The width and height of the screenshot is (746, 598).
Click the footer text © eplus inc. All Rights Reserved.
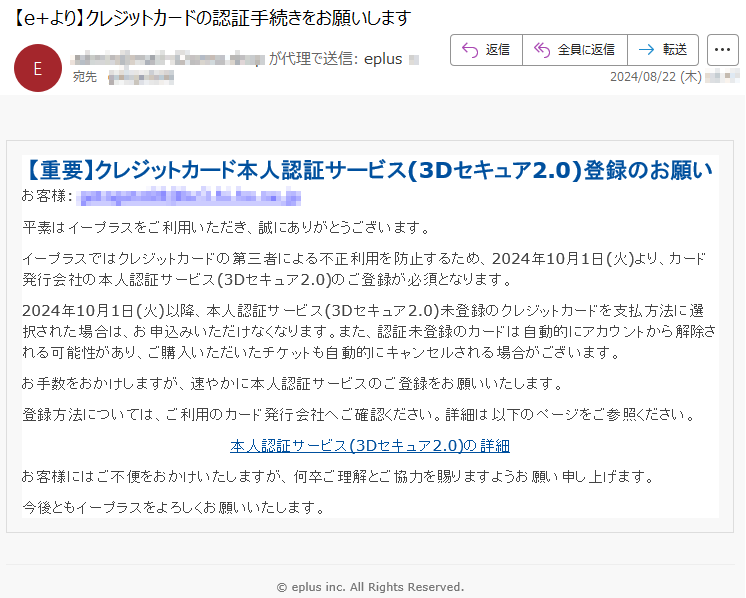[x=370, y=587]
